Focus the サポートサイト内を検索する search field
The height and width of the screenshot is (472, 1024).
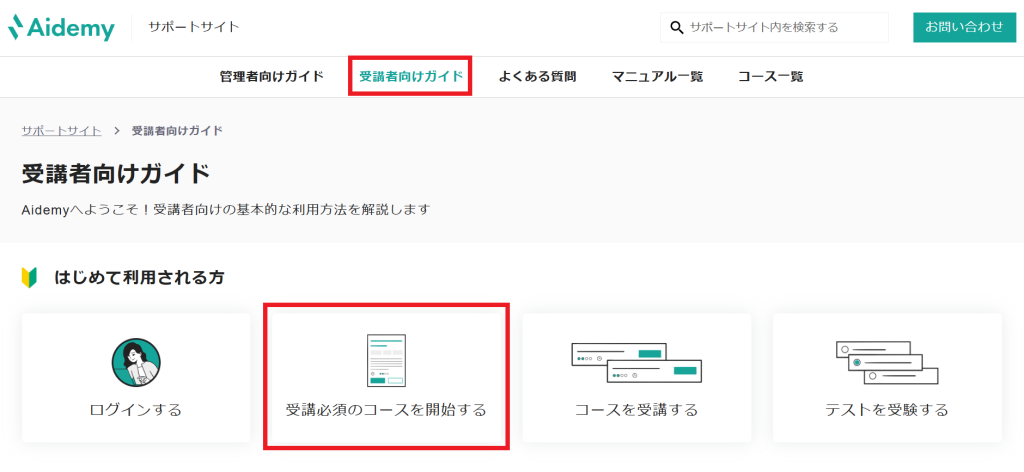[785, 27]
